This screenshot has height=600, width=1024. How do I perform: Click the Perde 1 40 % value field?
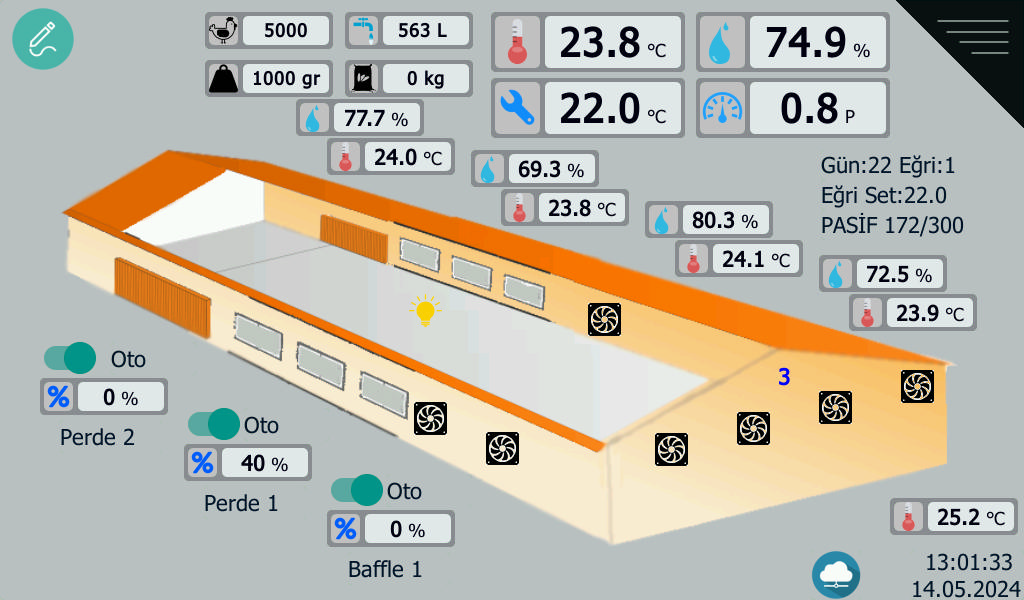(265, 463)
